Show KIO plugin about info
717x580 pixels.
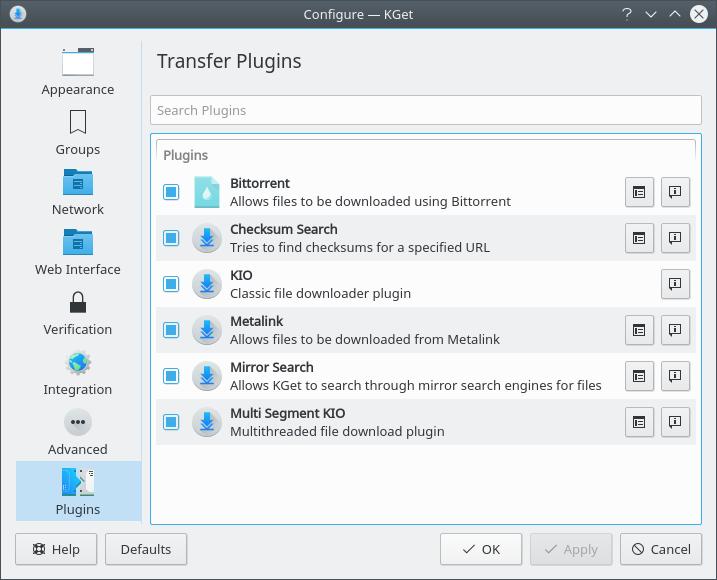click(x=675, y=284)
